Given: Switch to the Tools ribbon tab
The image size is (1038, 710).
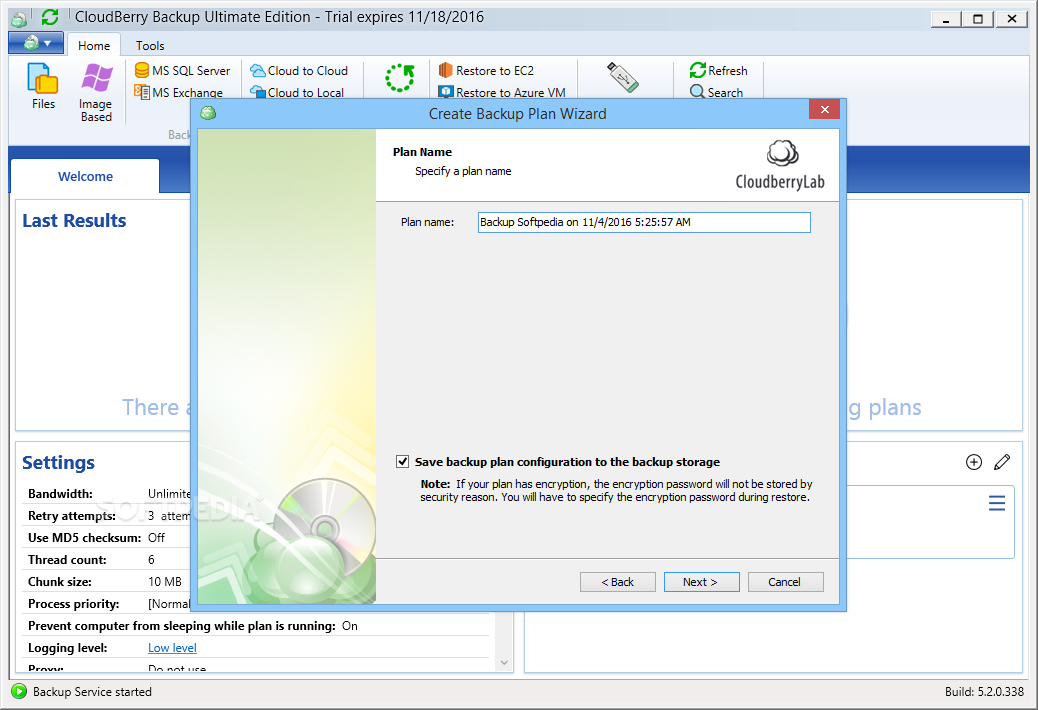Looking at the screenshot, I should [x=150, y=46].
